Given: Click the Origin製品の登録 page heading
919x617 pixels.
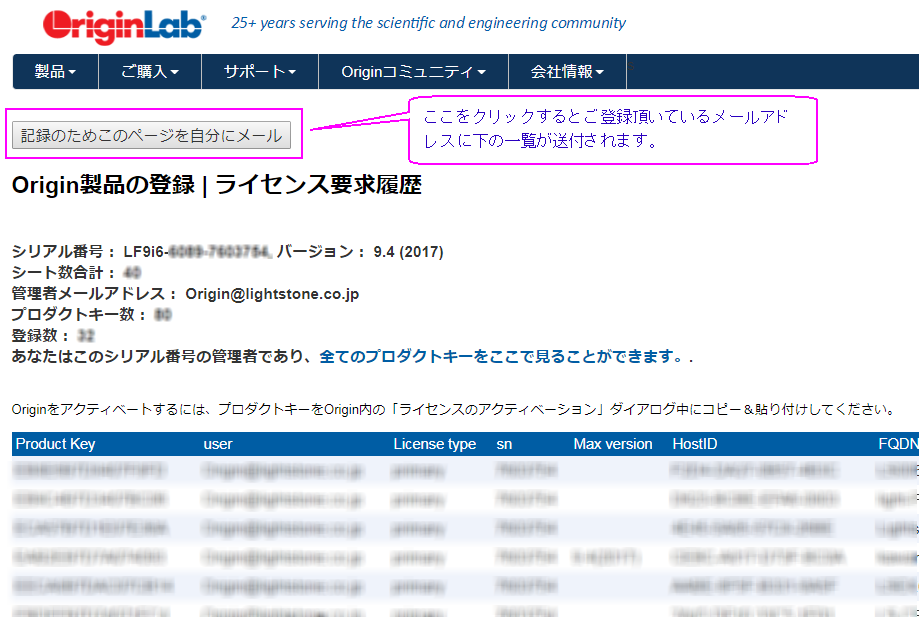Looking at the screenshot, I should click(x=217, y=185).
